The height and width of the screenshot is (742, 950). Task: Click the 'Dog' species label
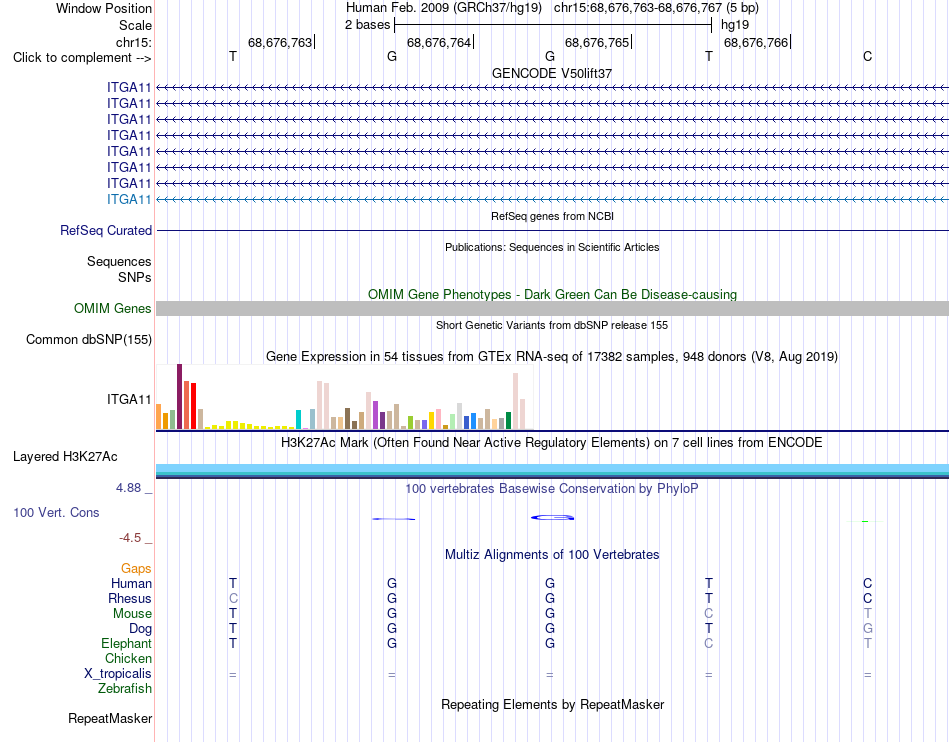(140, 629)
